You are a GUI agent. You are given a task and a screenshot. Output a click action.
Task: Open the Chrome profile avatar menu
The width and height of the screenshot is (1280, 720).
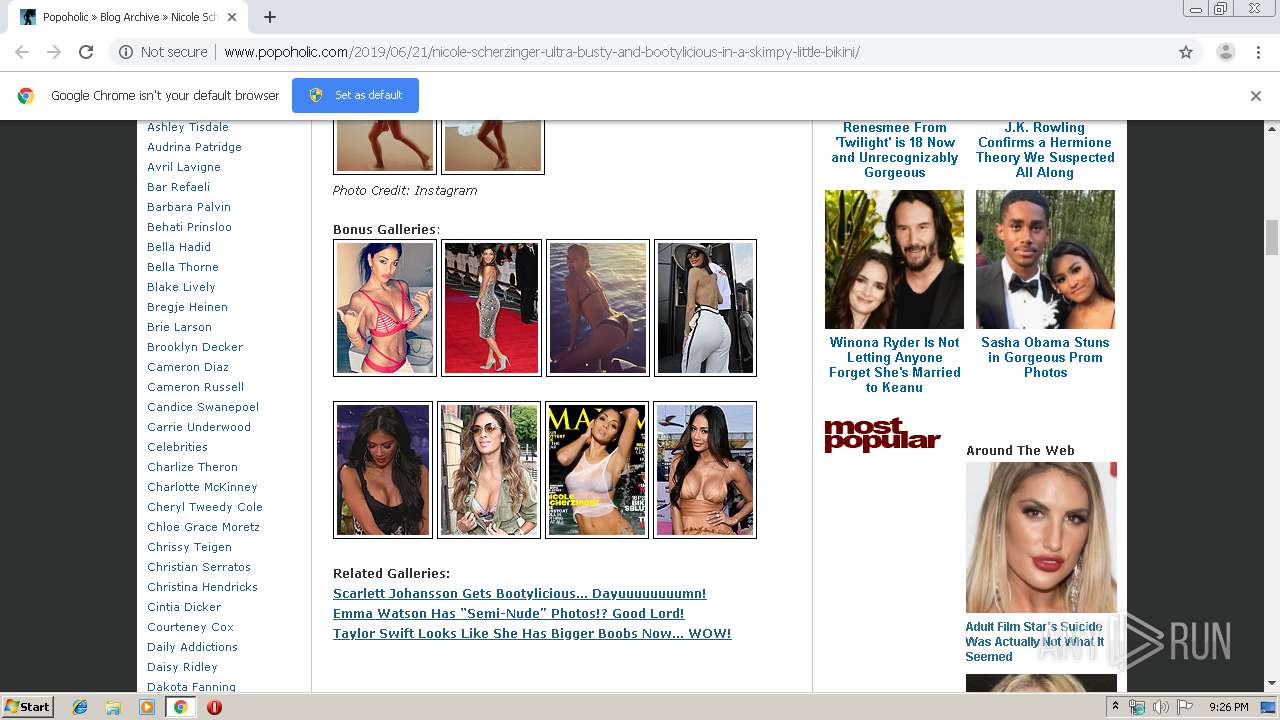pos(1225,52)
